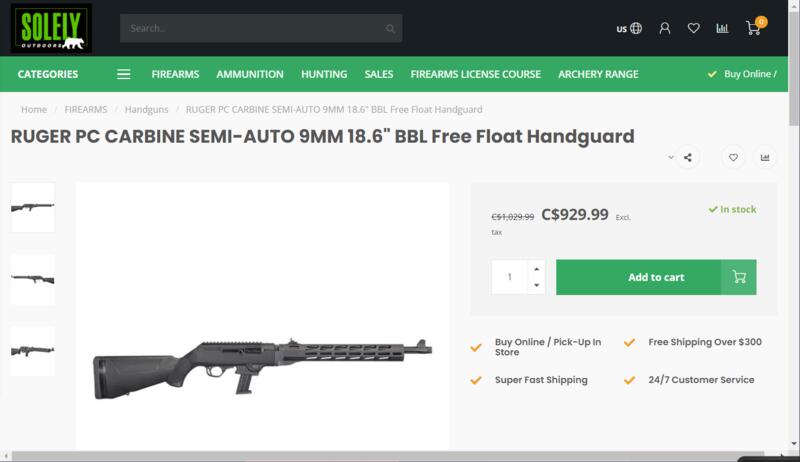Open the header wishlist heart icon

tap(693, 28)
